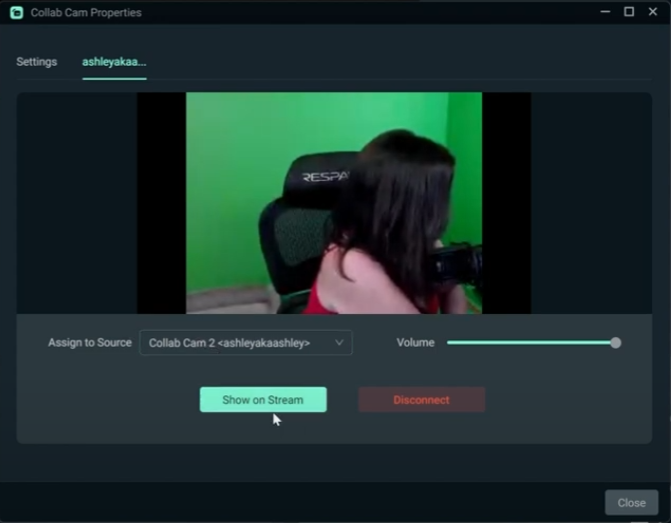
Task: Click the Show on Stream button
Action: coord(263,400)
